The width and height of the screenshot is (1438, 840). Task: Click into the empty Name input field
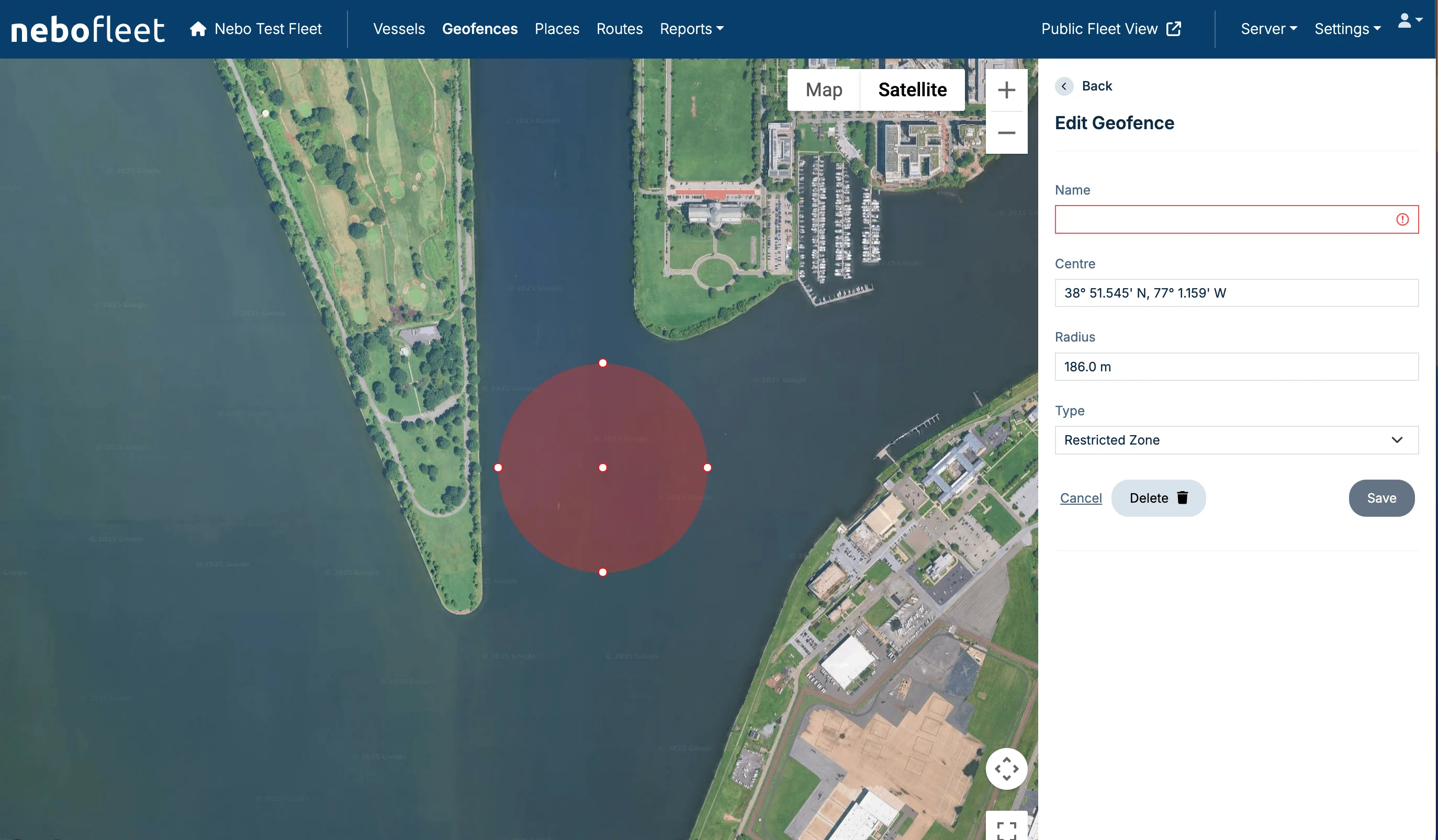[1221, 220]
